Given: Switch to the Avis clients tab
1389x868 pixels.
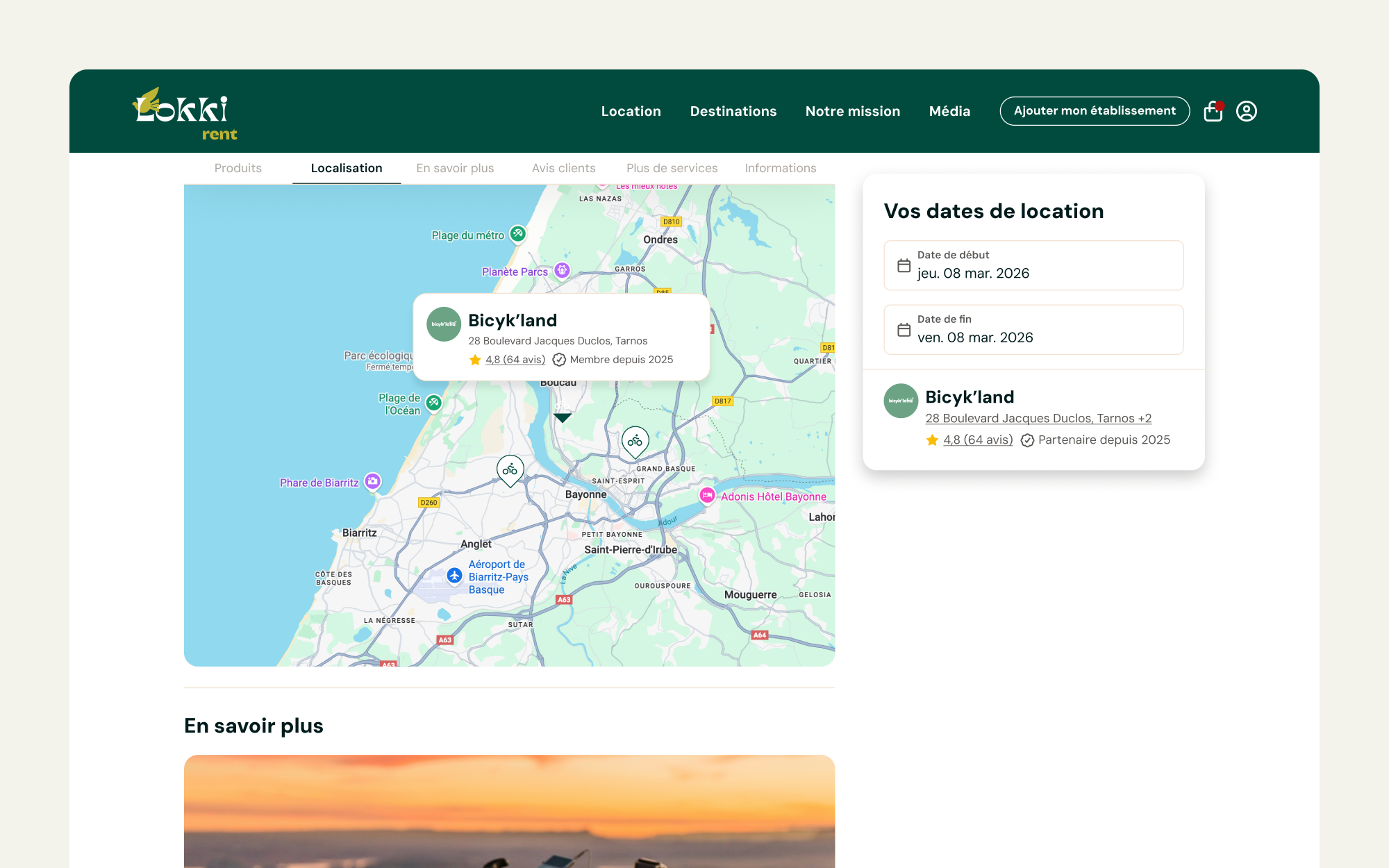Looking at the screenshot, I should [x=564, y=168].
